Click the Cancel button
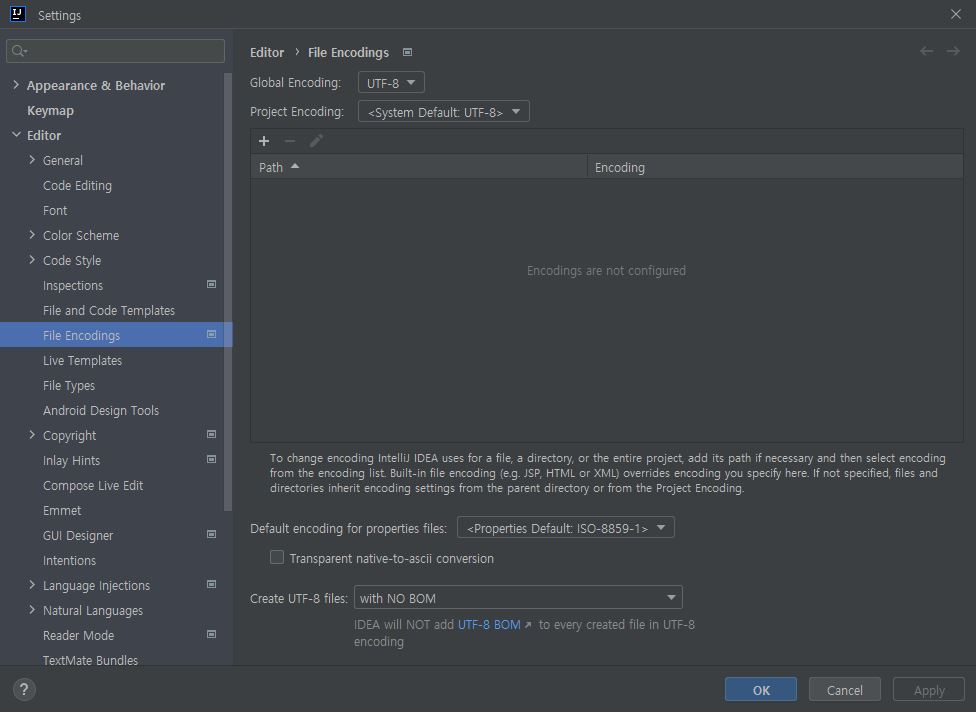This screenshot has height=712, width=976. pyautogui.click(x=845, y=690)
